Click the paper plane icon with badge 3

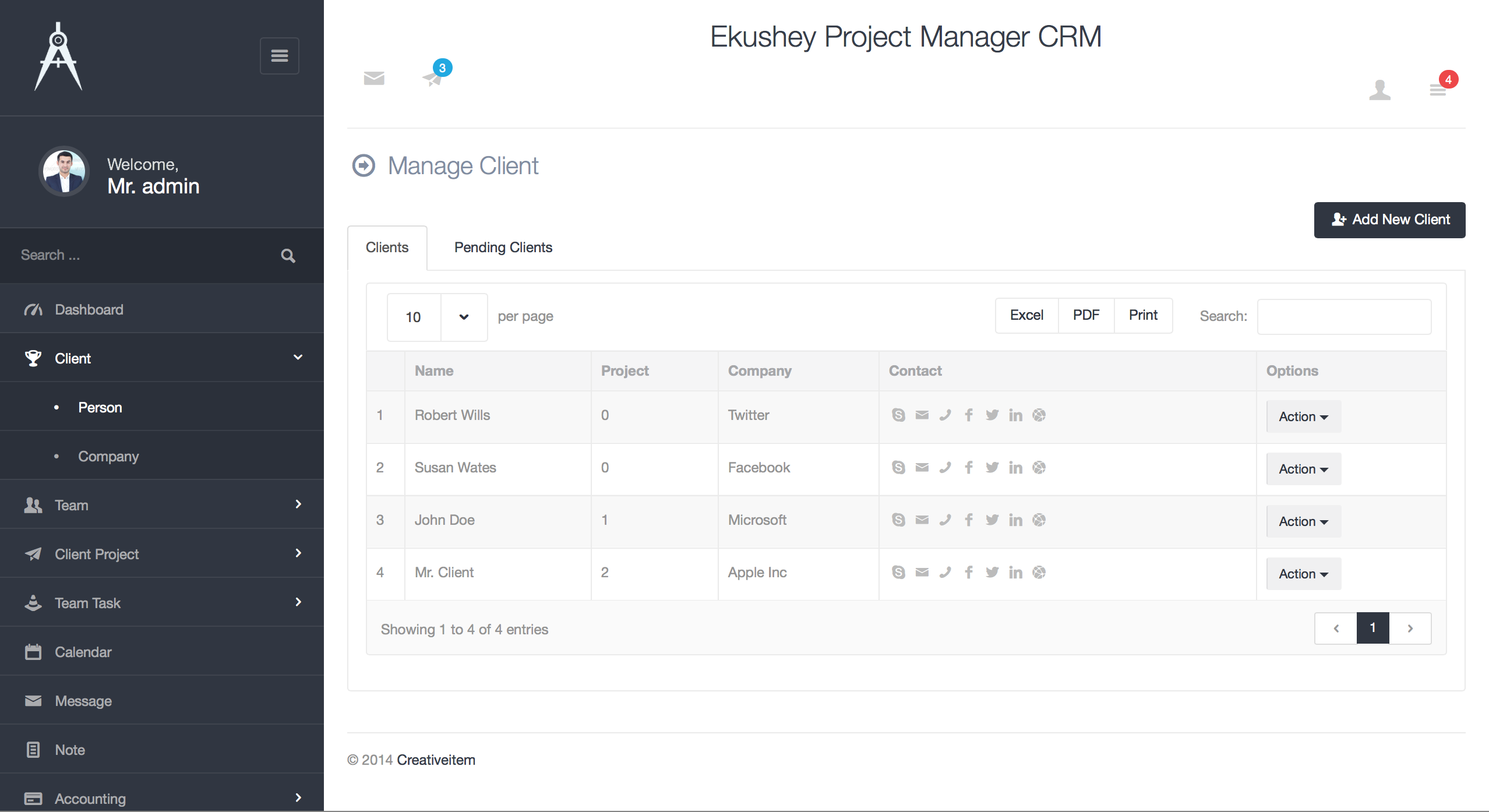(433, 80)
